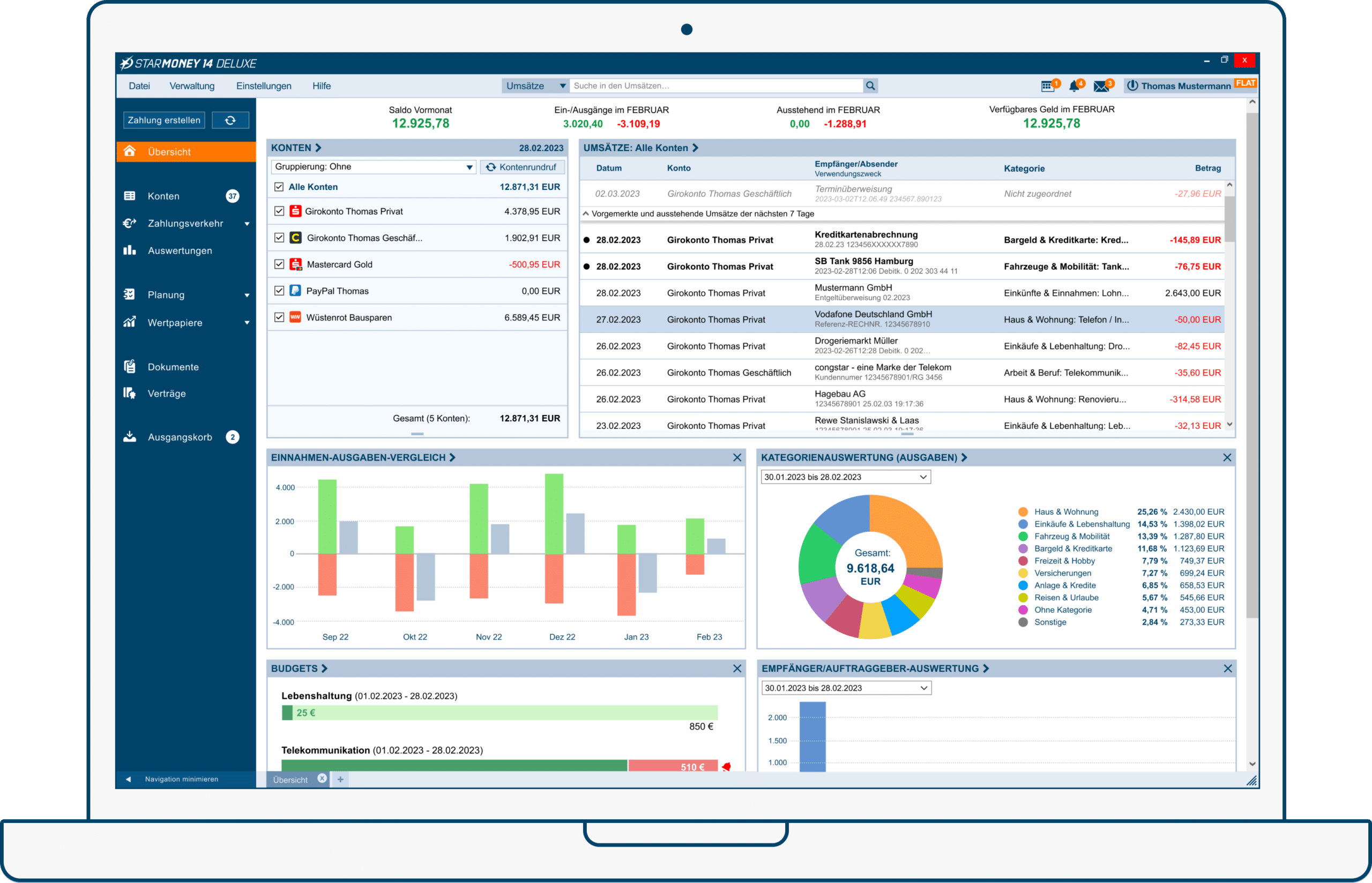Click the power icon next to Thomas Mustermann
1372x883 pixels.
coord(1132,85)
